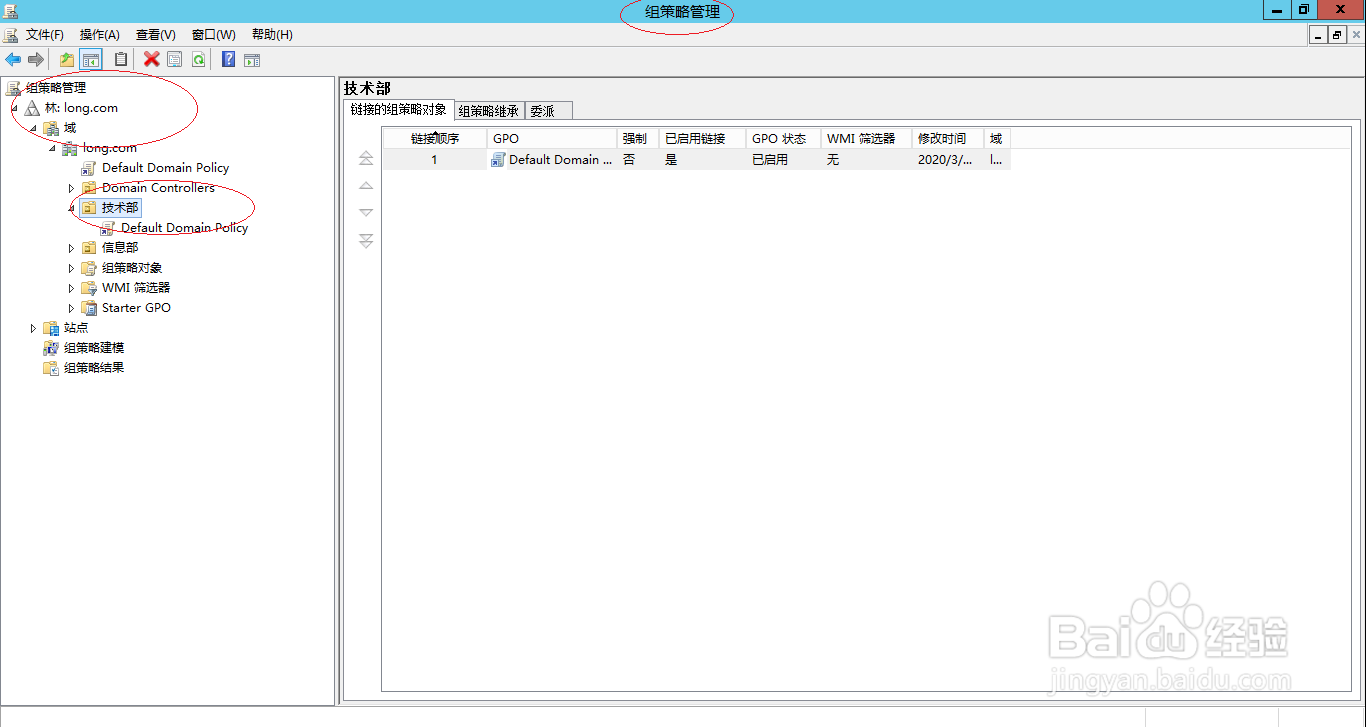Expand the 组策略对象 node
Screen dimensions: 1366x727
pos(70,267)
